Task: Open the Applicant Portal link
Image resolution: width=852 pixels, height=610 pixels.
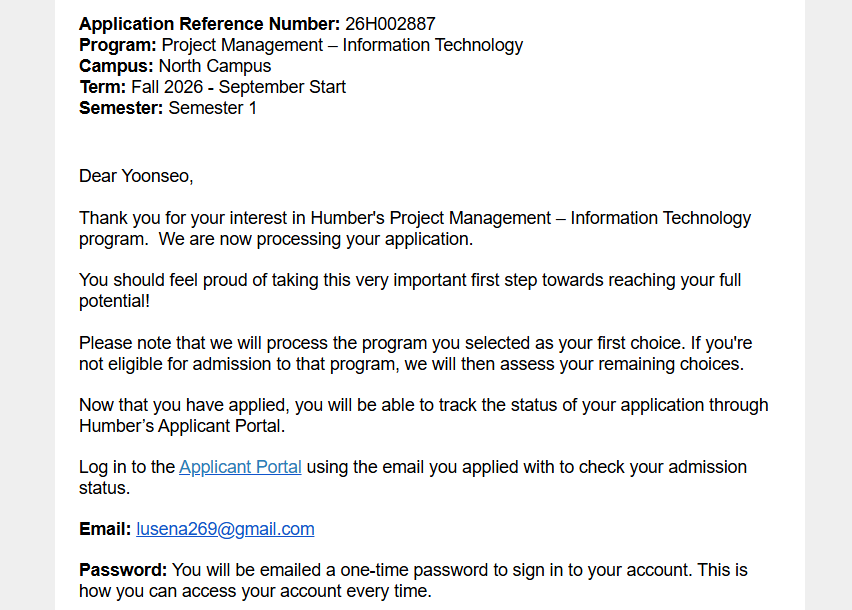Action: [x=240, y=467]
